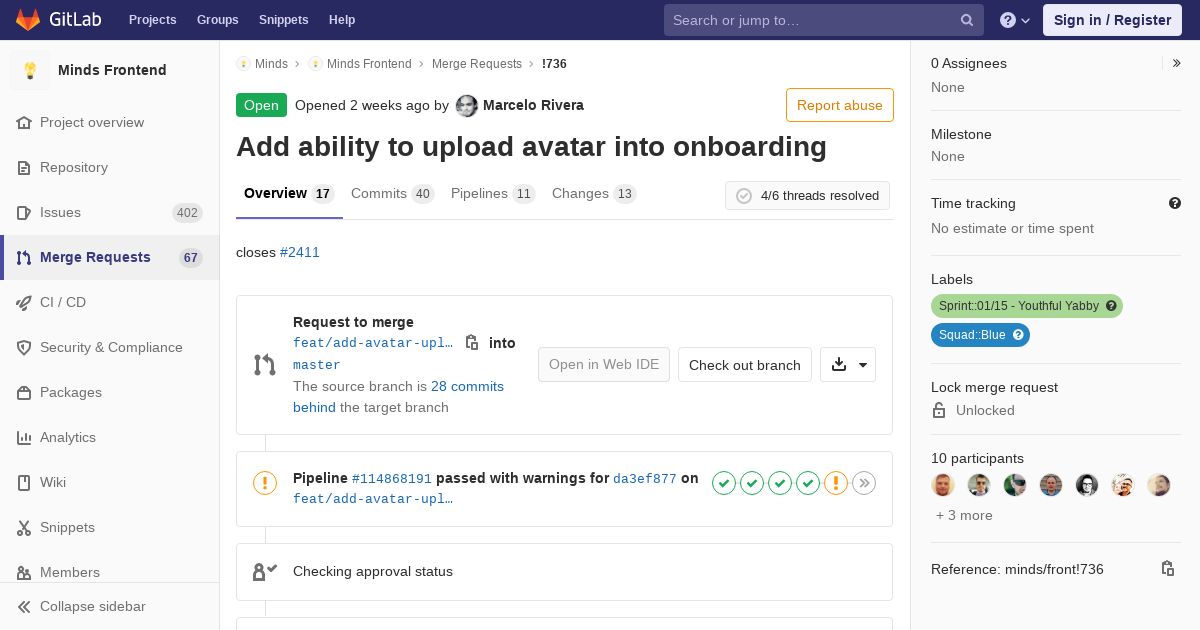Open the Projects top menu
The width and height of the screenshot is (1200, 630).
point(152,20)
